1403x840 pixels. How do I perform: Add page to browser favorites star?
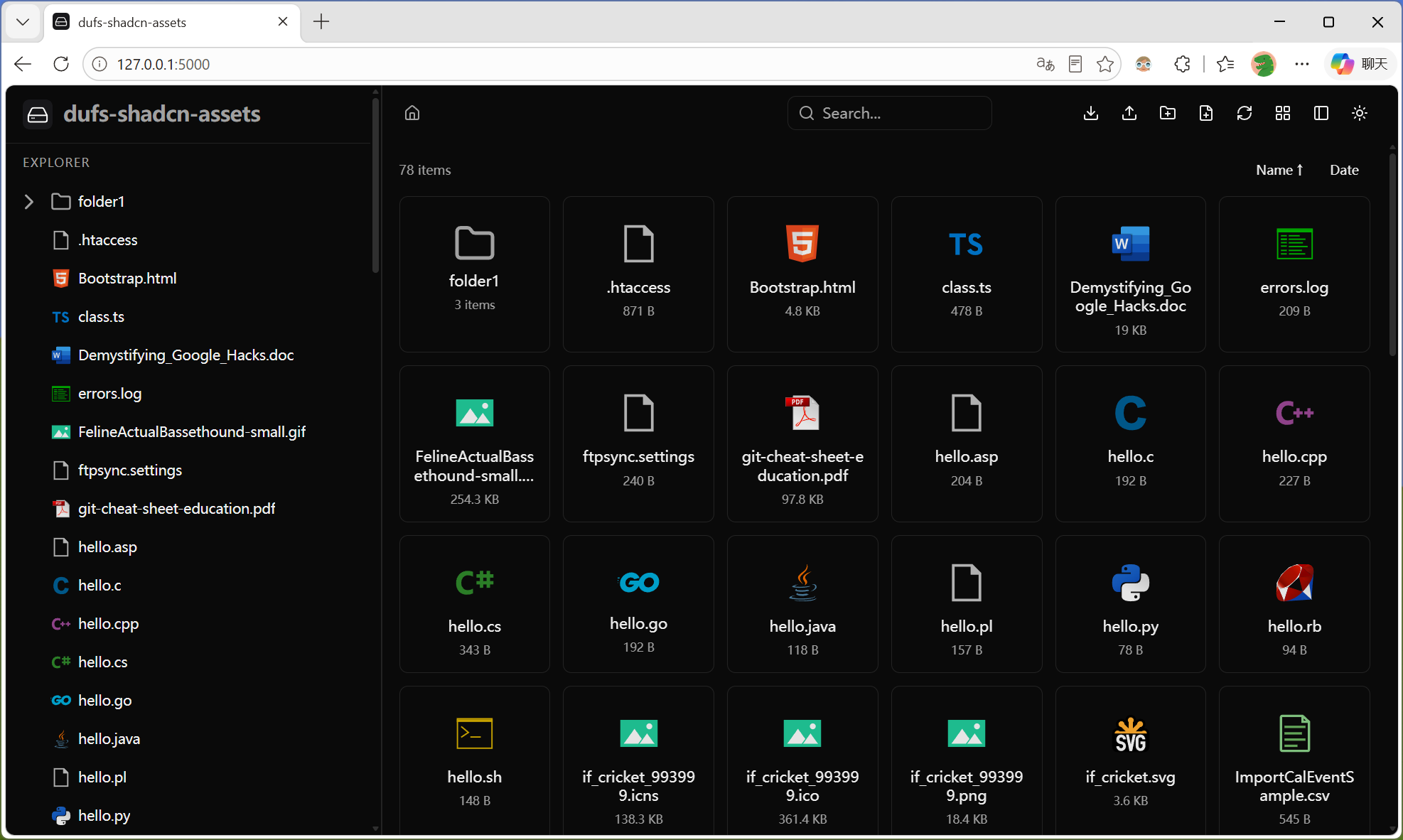[1105, 64]
